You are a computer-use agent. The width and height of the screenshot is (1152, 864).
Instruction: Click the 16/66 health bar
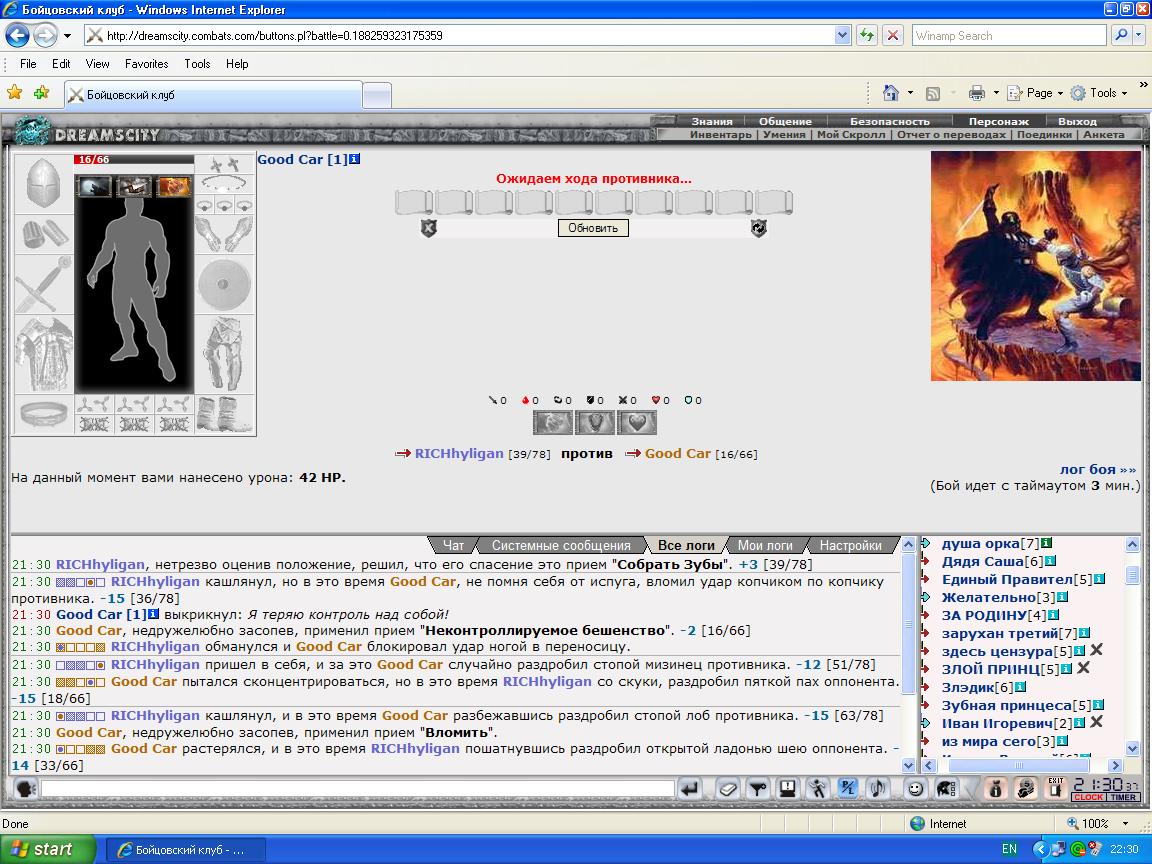tap(134, 159)
